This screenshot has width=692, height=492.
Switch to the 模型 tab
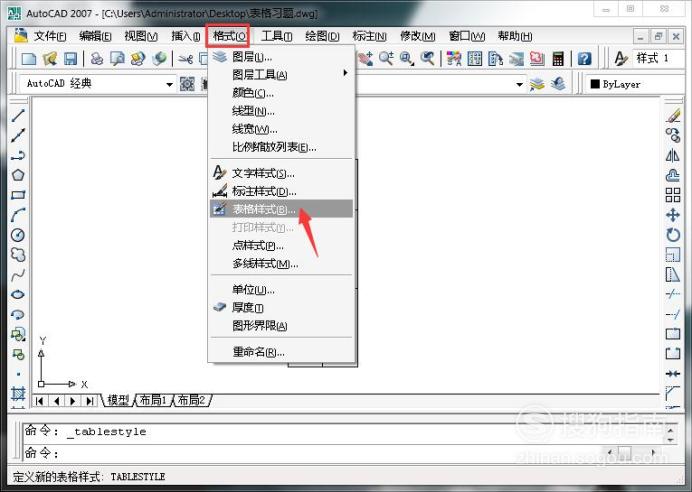[118, 400]
